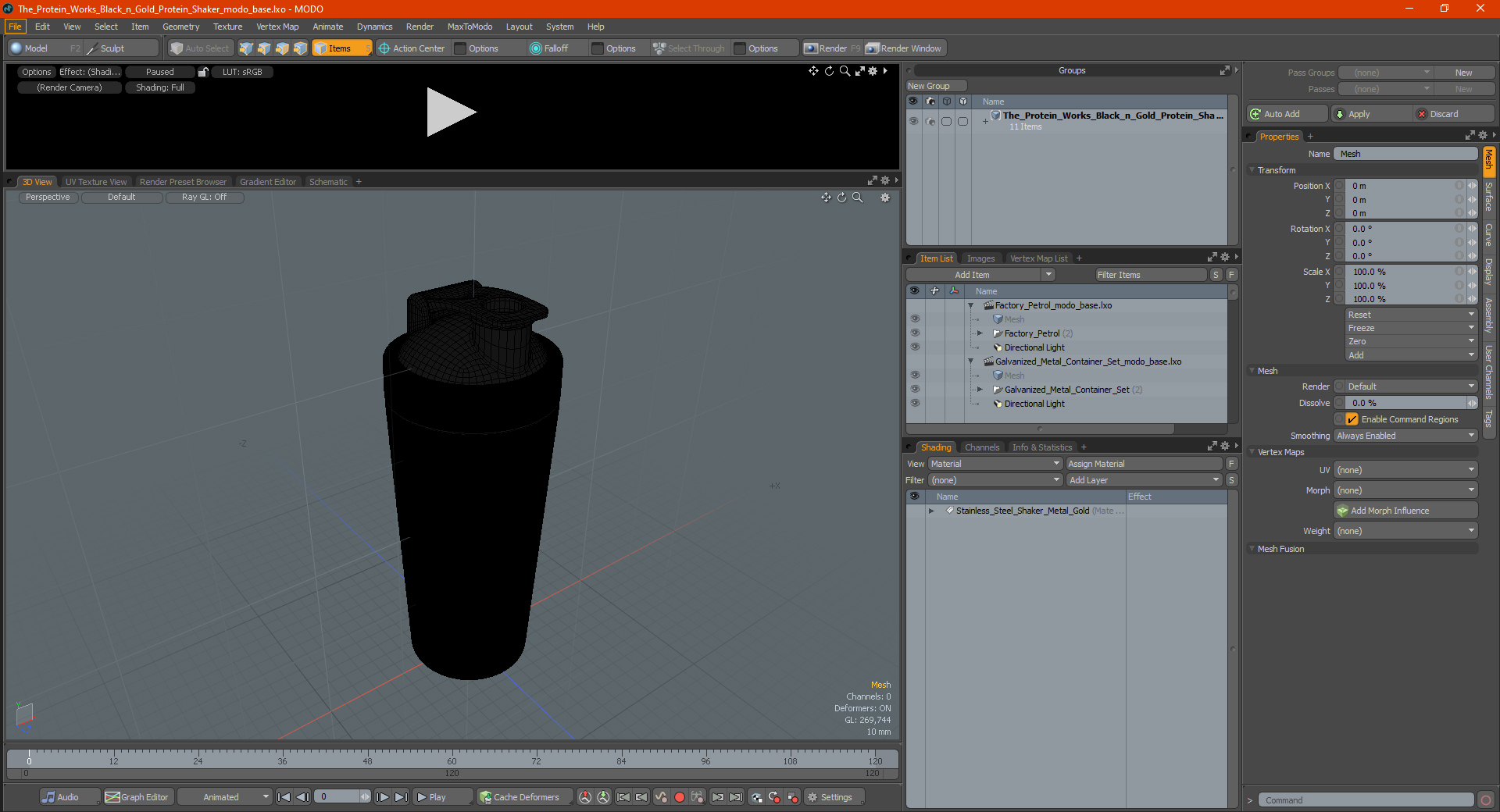Activate Items selection mode
The width and height of the screenshot is (1500, 812).
click(341, 48)
